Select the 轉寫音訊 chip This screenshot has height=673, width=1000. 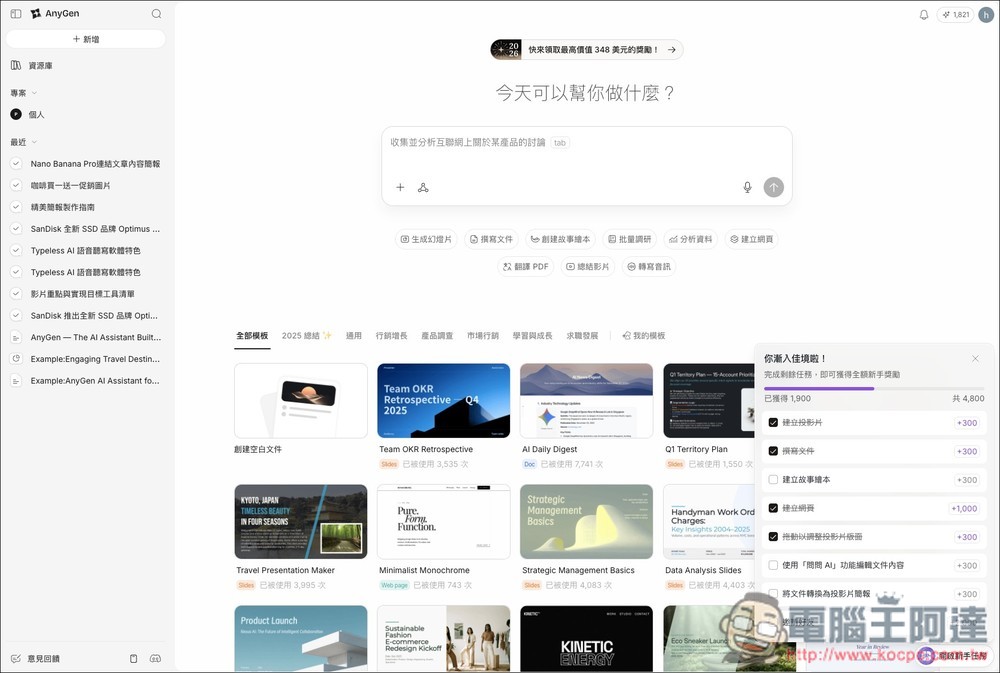pos(649,267)
